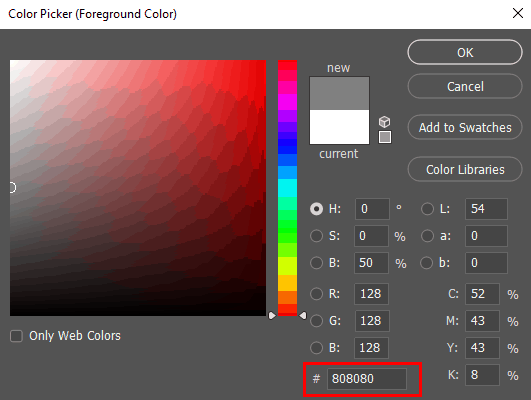This screenshot has height=400, width=531.
Task: Click Add to Swatches
Action: (465, 127)
